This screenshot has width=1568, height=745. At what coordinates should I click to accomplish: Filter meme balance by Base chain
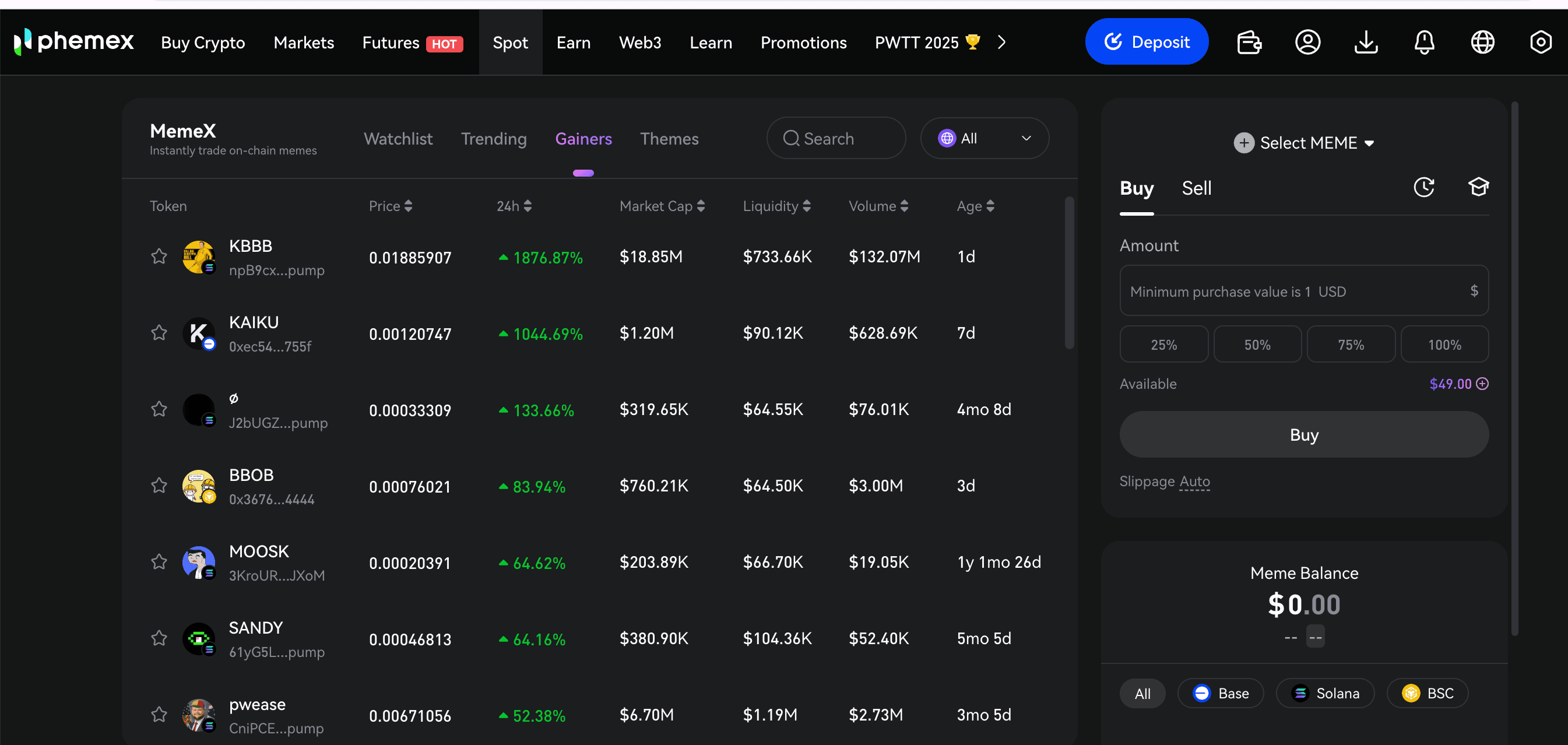(x=1220, y=693)
